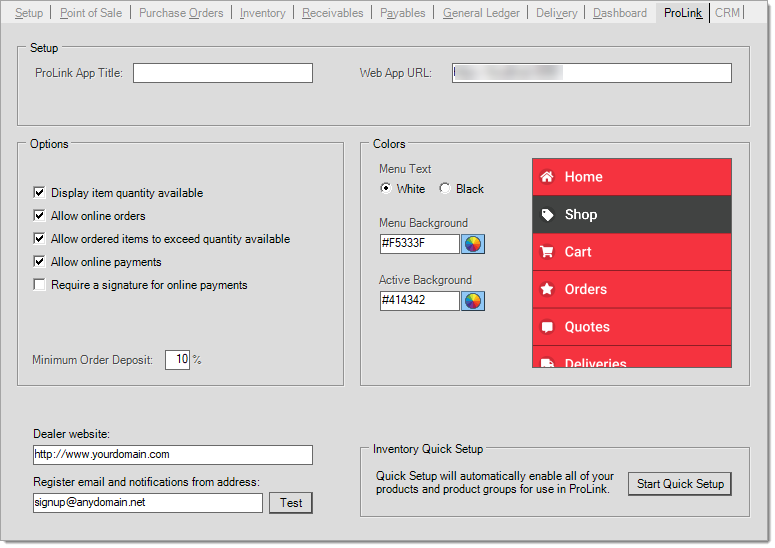Click the Web App URL field
This screenshot has height=548, width=775.
pos(592,73)
